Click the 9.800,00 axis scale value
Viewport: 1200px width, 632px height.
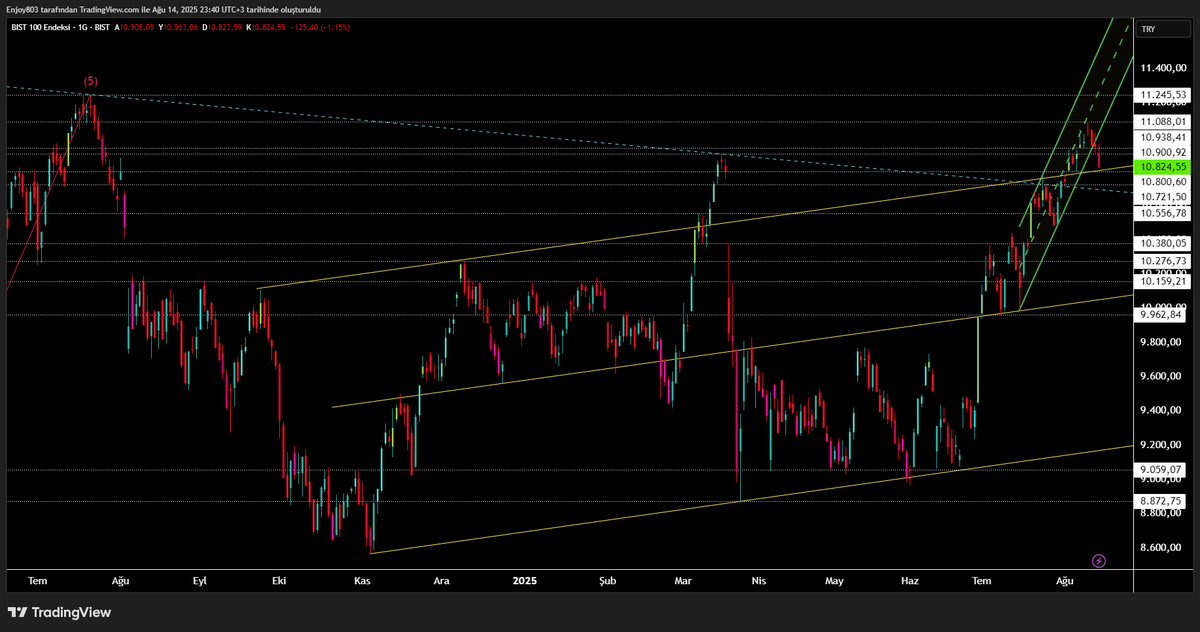pos(1161,342)
